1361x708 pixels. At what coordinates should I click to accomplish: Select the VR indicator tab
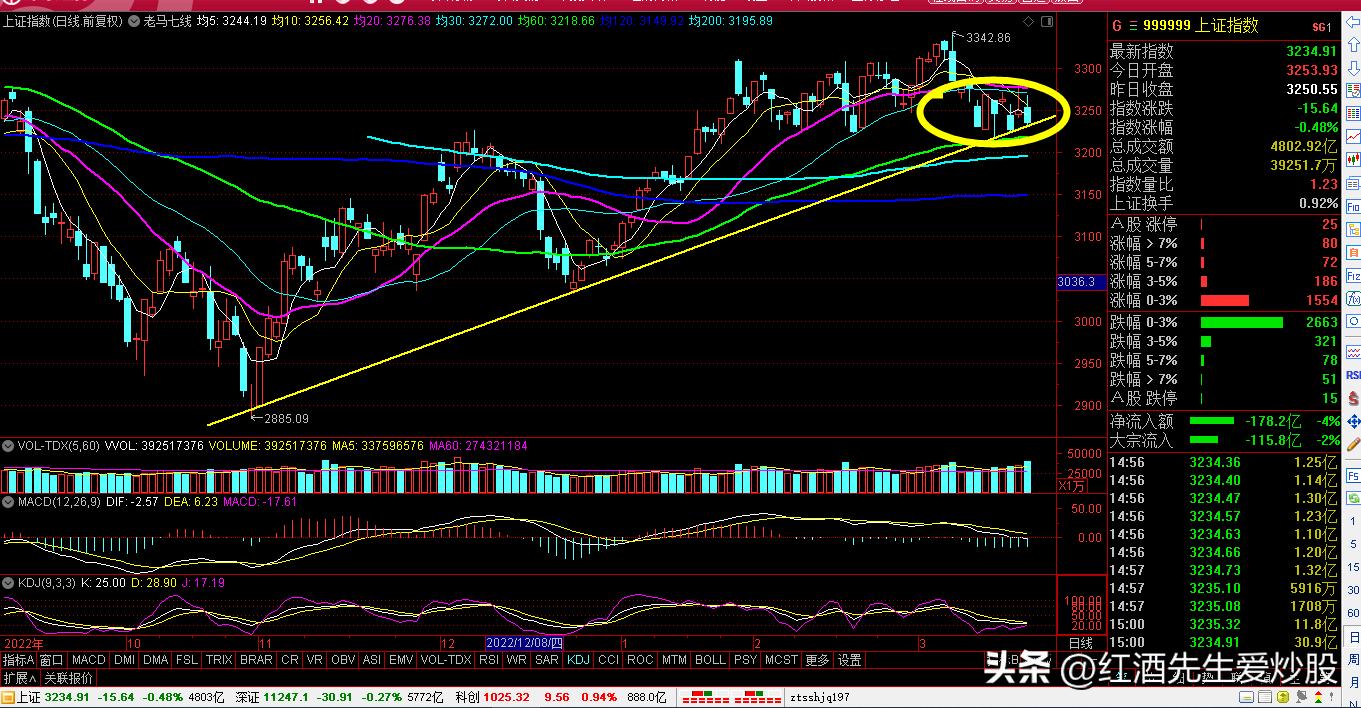314,660
